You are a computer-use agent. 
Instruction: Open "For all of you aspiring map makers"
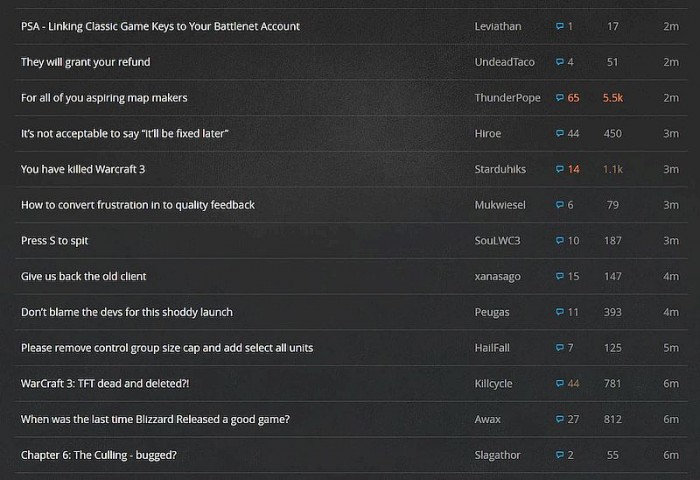[104, 98]
